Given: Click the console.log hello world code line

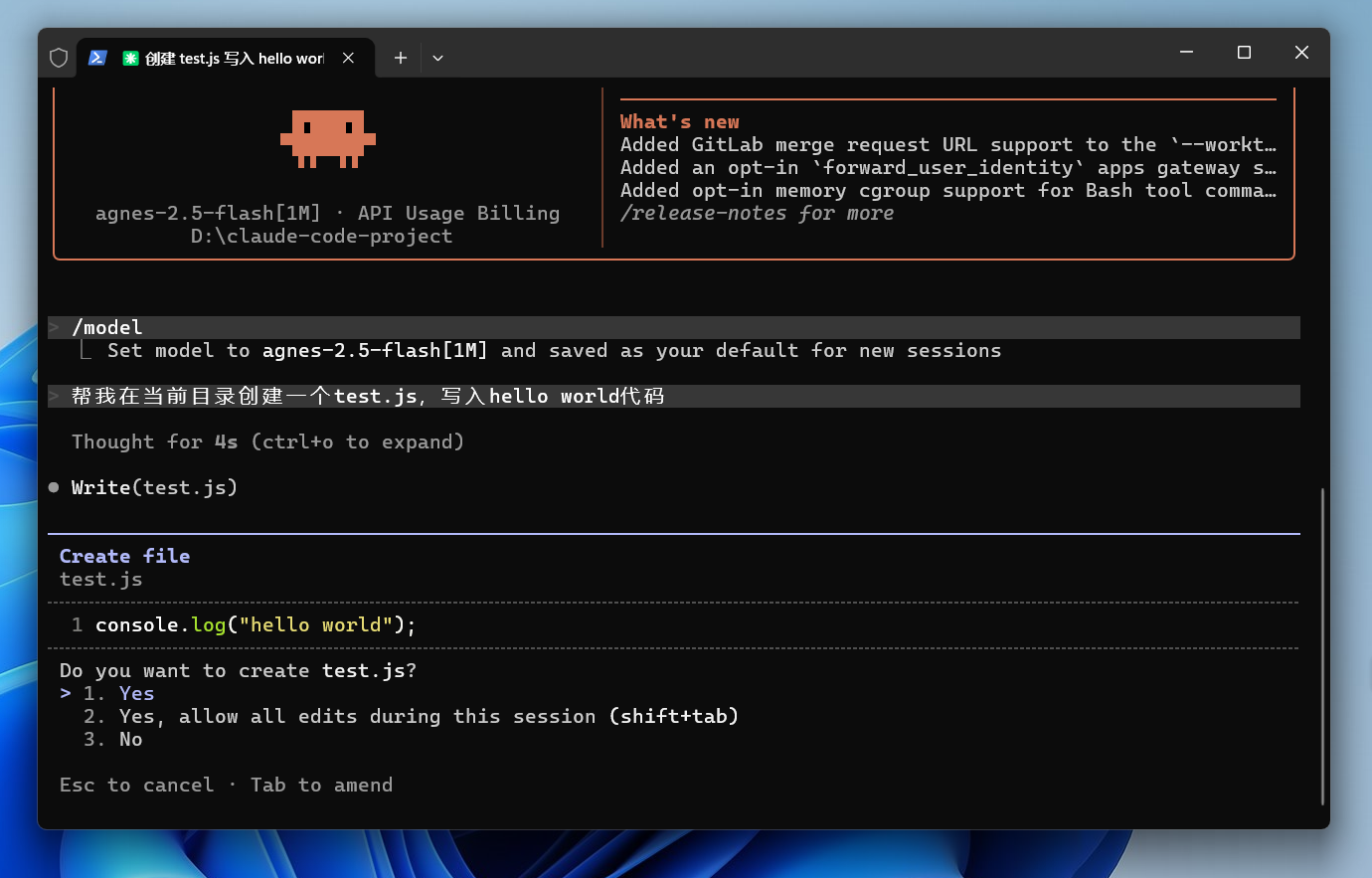Looking at the screenshot, I should [x=256, y=624].
